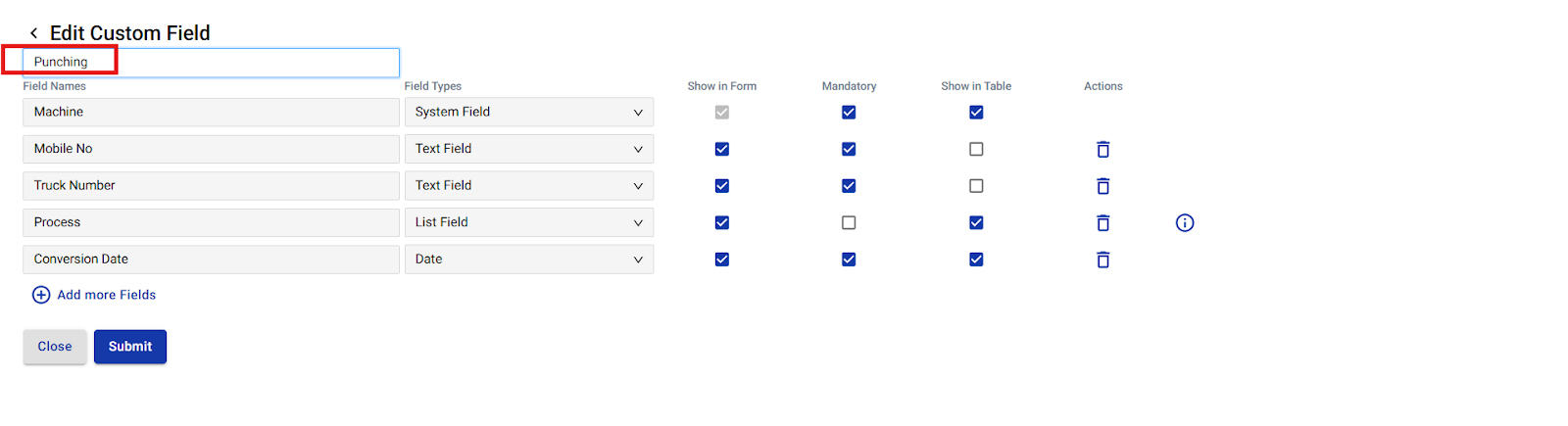Delete the Conversion Date field row
The width and height of the screenshot is (1568, 426).
coord(1102,260)
